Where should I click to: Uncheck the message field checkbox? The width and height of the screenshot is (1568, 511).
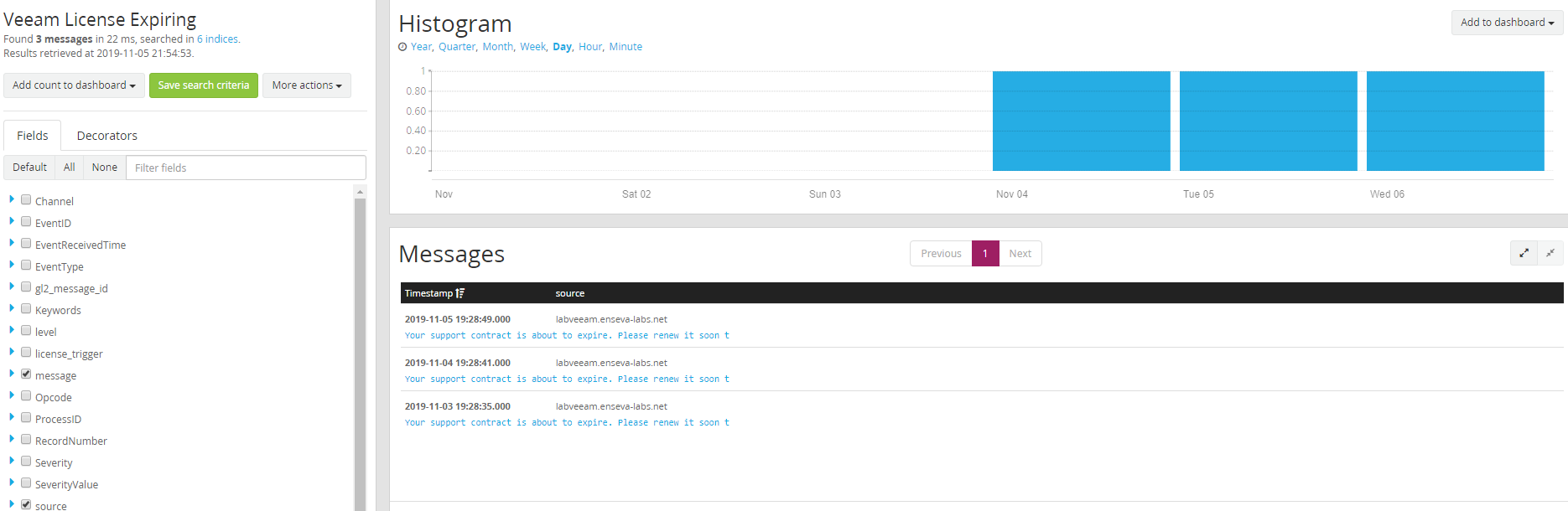[x=26, y=374]
